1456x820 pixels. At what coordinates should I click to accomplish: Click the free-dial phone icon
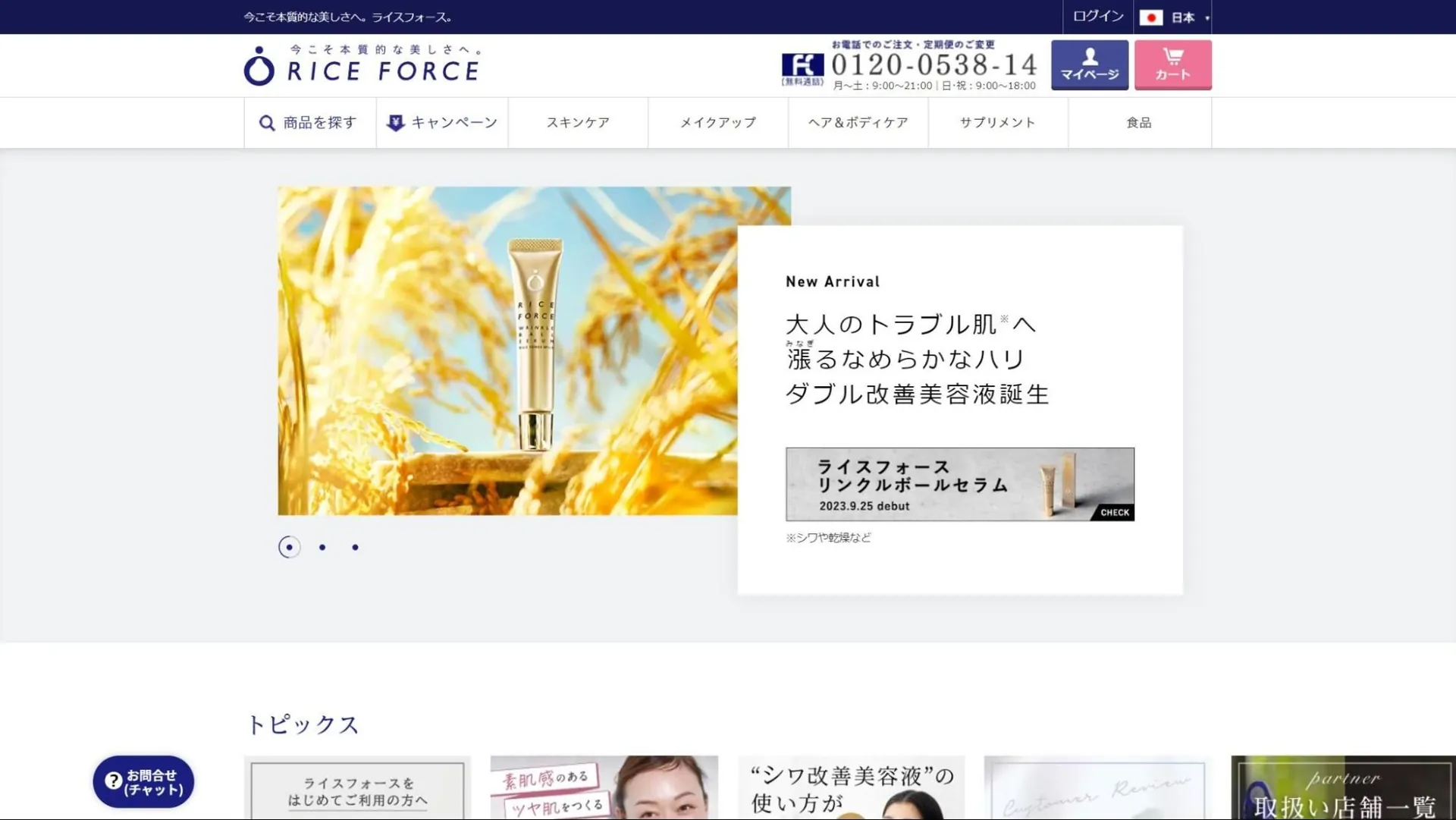click(802, 68)
